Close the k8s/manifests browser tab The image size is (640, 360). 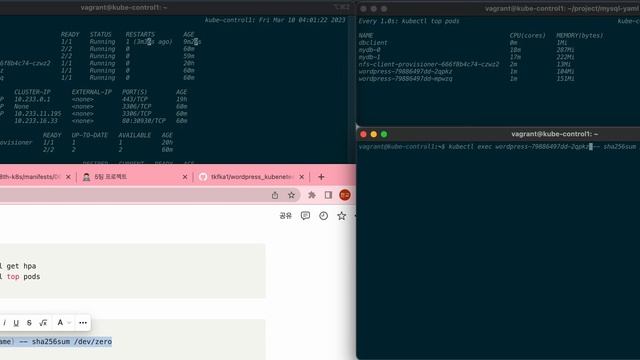[x=68, y=177]
